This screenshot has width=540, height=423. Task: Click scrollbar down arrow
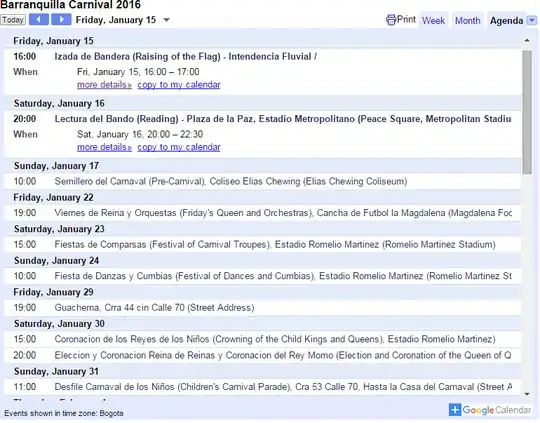tap(527, 394)
